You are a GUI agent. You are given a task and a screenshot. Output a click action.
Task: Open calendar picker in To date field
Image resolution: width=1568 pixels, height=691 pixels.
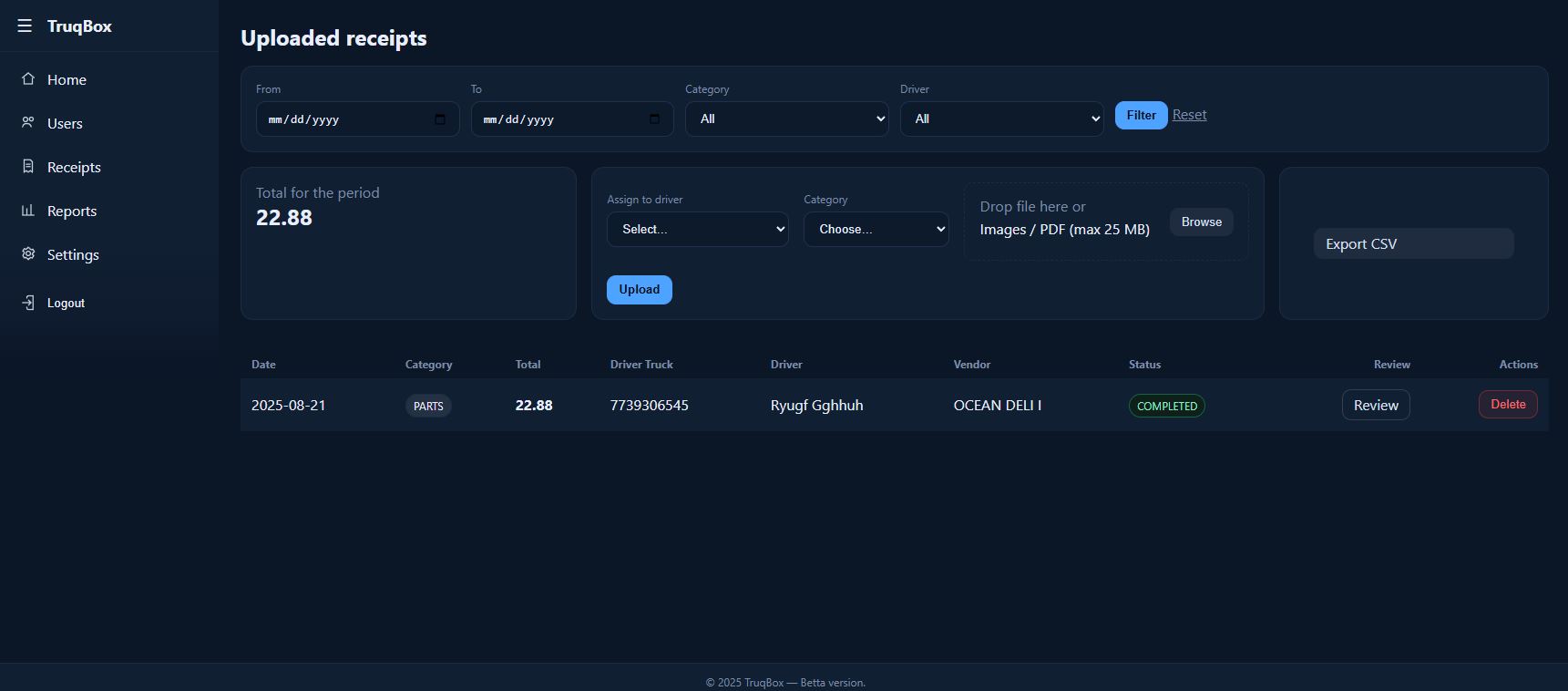654,119
